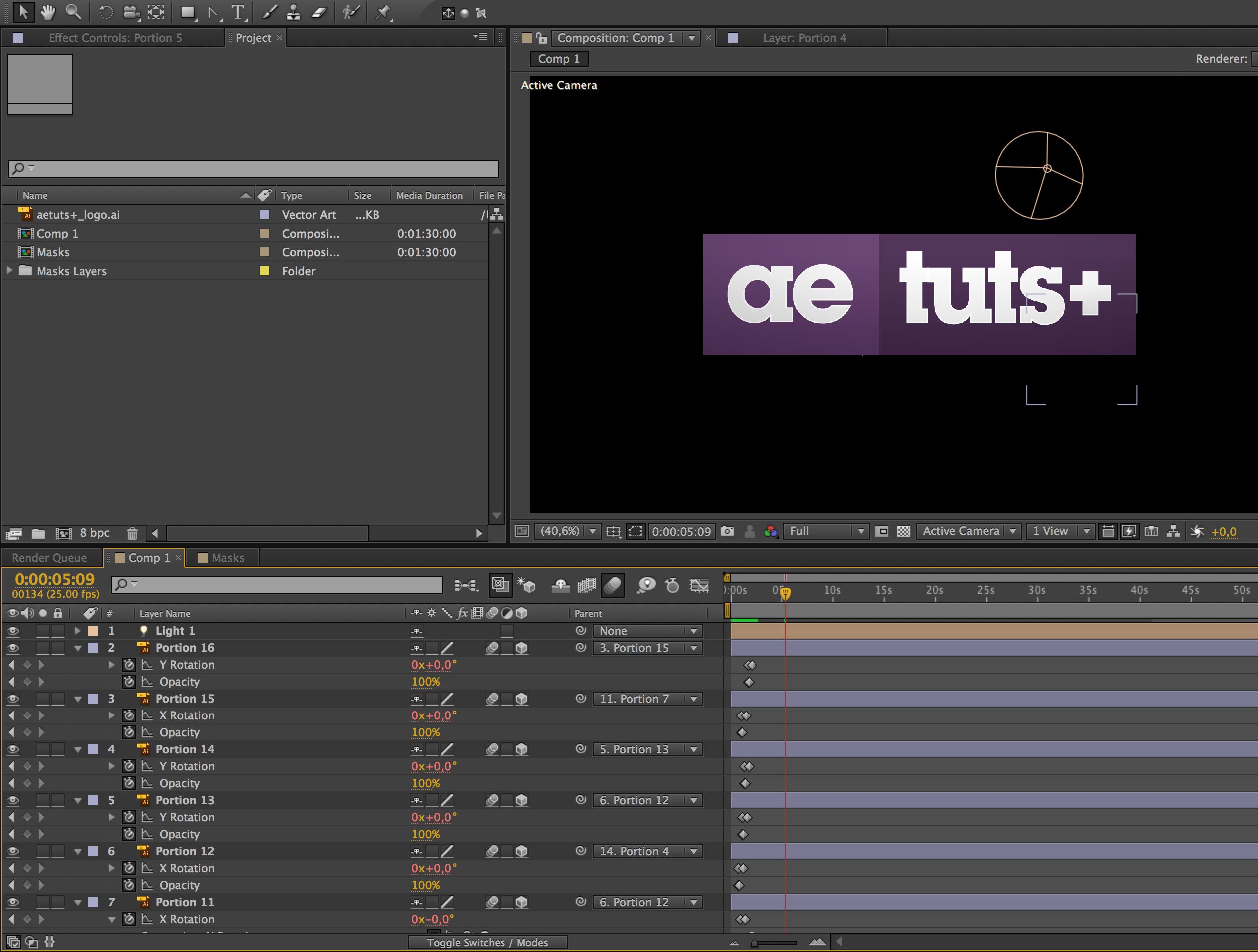The width and height of the screenshot is (1258, 952).
Task: Open the Layer: Portion 4 tab
Action: pyautogui.click(x=804, y=38)
